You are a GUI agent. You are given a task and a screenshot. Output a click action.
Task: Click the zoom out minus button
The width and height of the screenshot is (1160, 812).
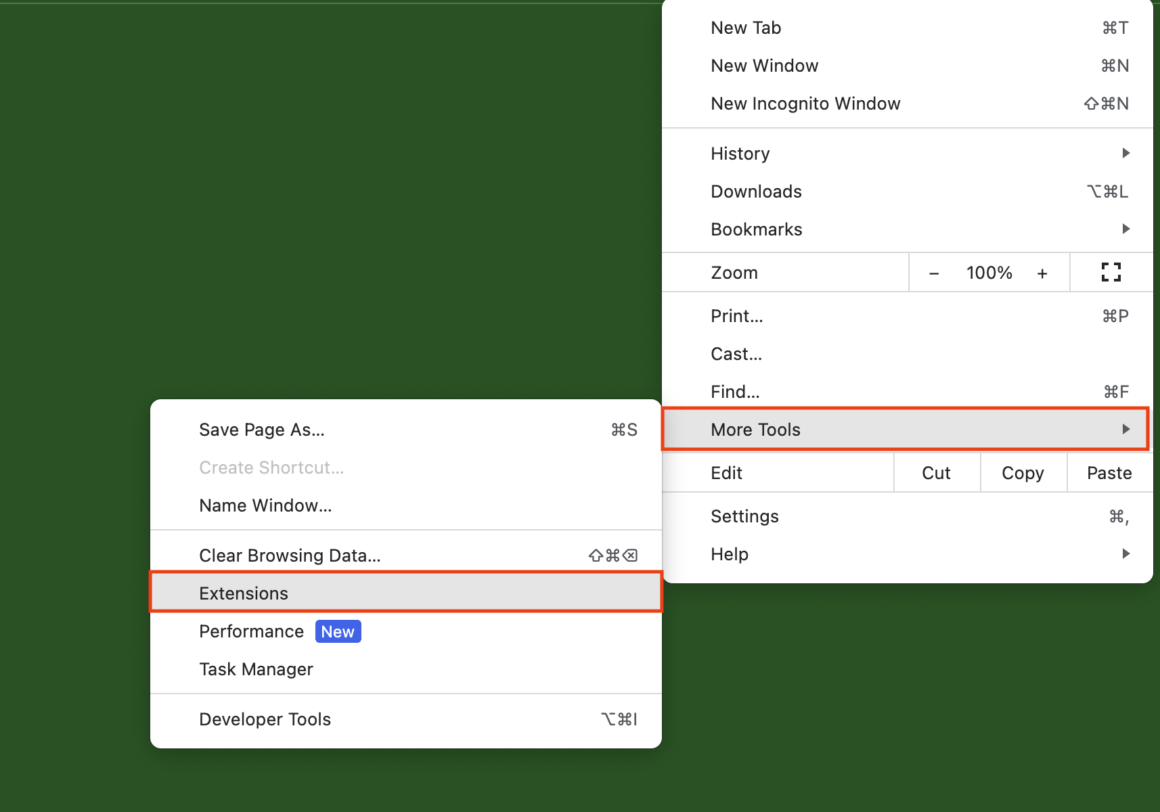coord(934,273)
